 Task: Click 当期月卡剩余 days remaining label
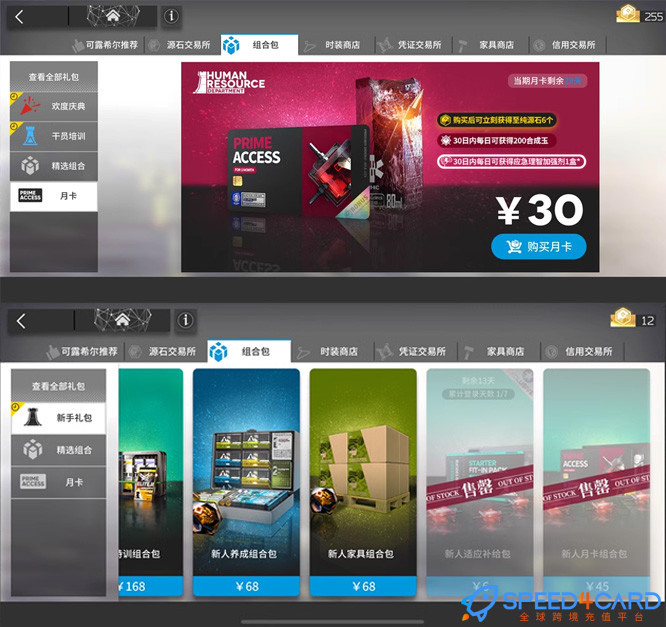547,81
